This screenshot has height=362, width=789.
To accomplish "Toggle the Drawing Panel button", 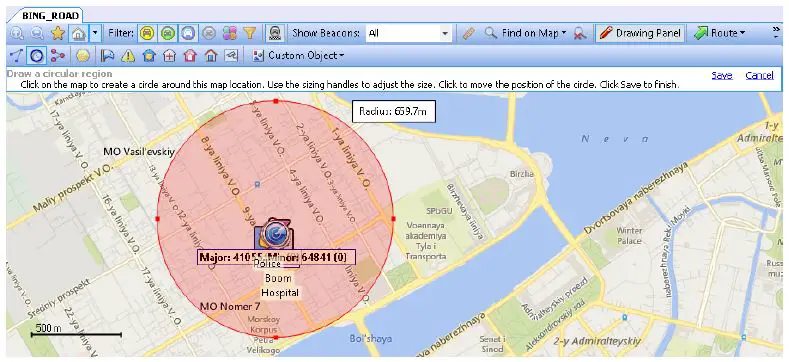I will (641, 34).
